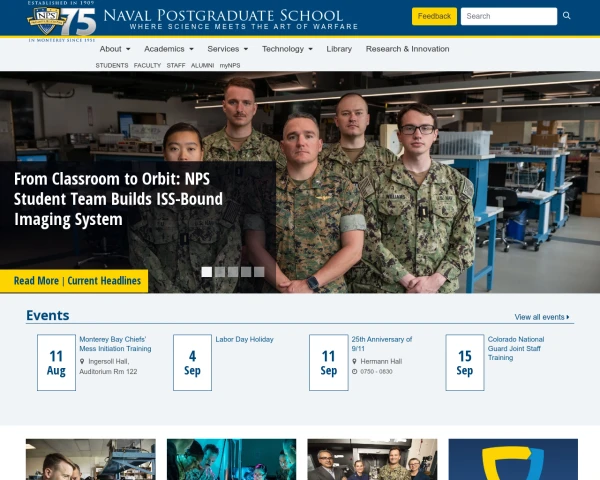Expand the Technology dropdown menu
The width and height of the screenshot is (600, 480).
[x=287, y=49]
